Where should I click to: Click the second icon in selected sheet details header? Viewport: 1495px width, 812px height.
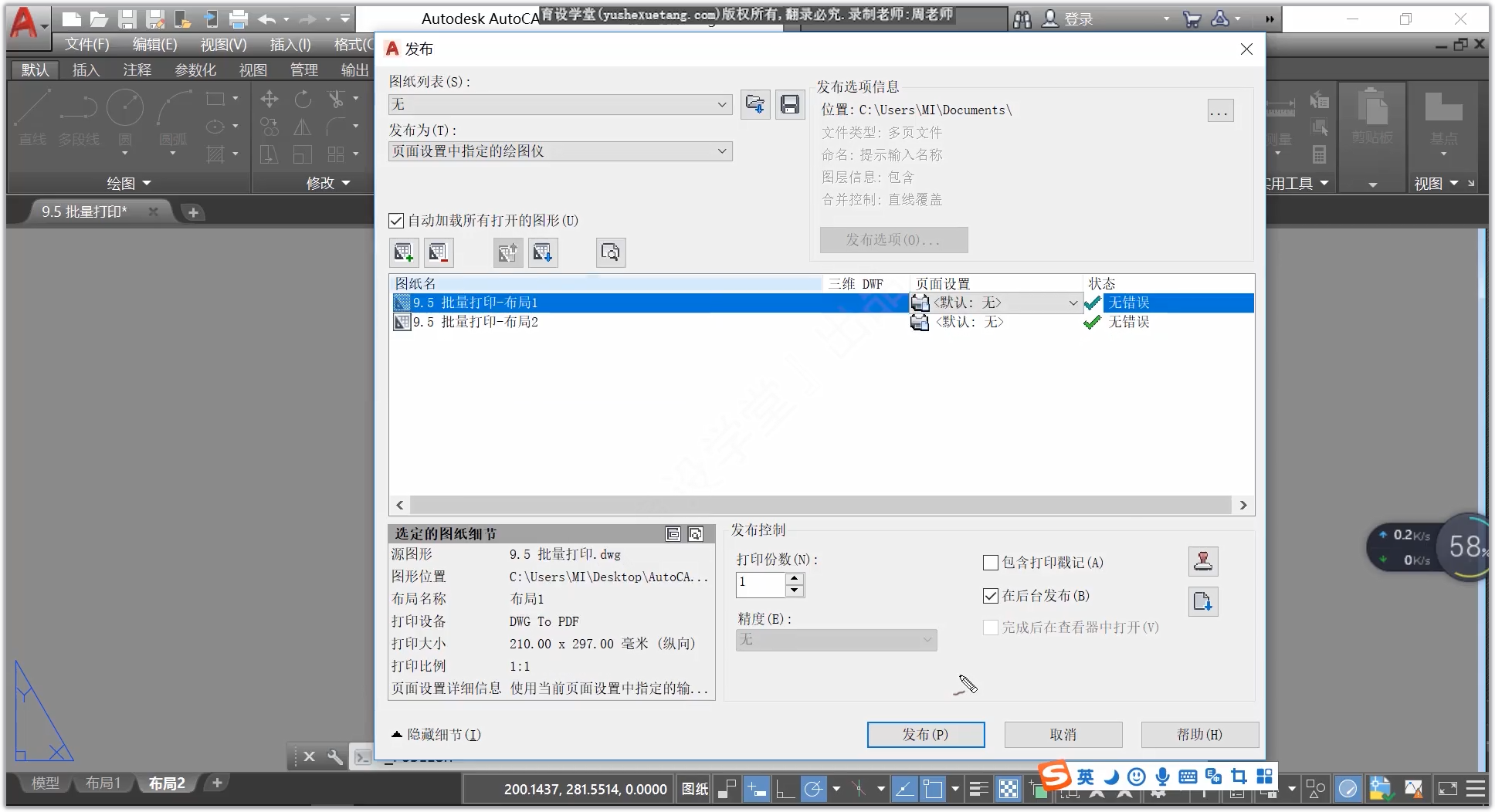(696, 534)
